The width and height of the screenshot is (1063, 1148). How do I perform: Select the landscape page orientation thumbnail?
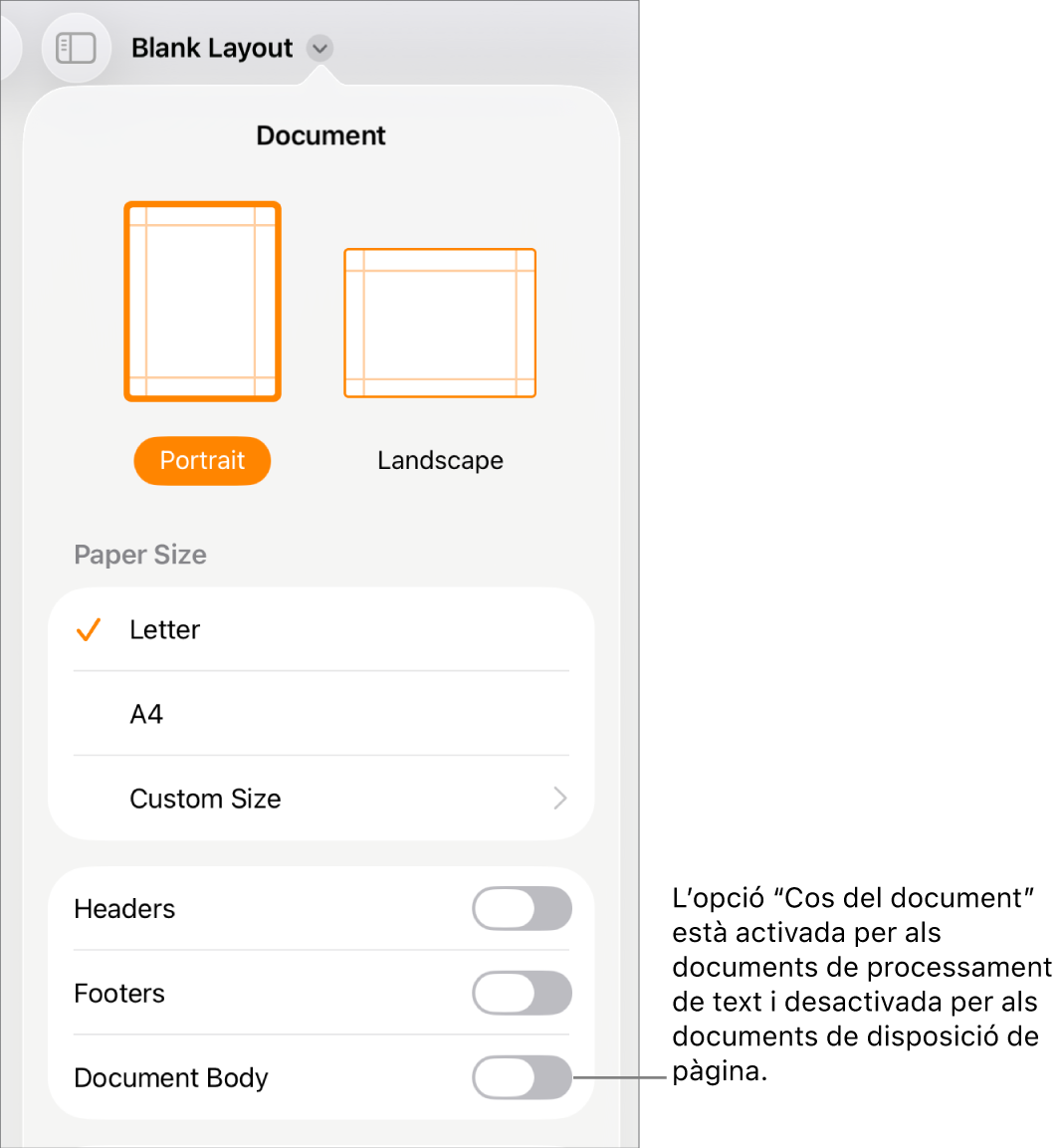pos(440,323)
